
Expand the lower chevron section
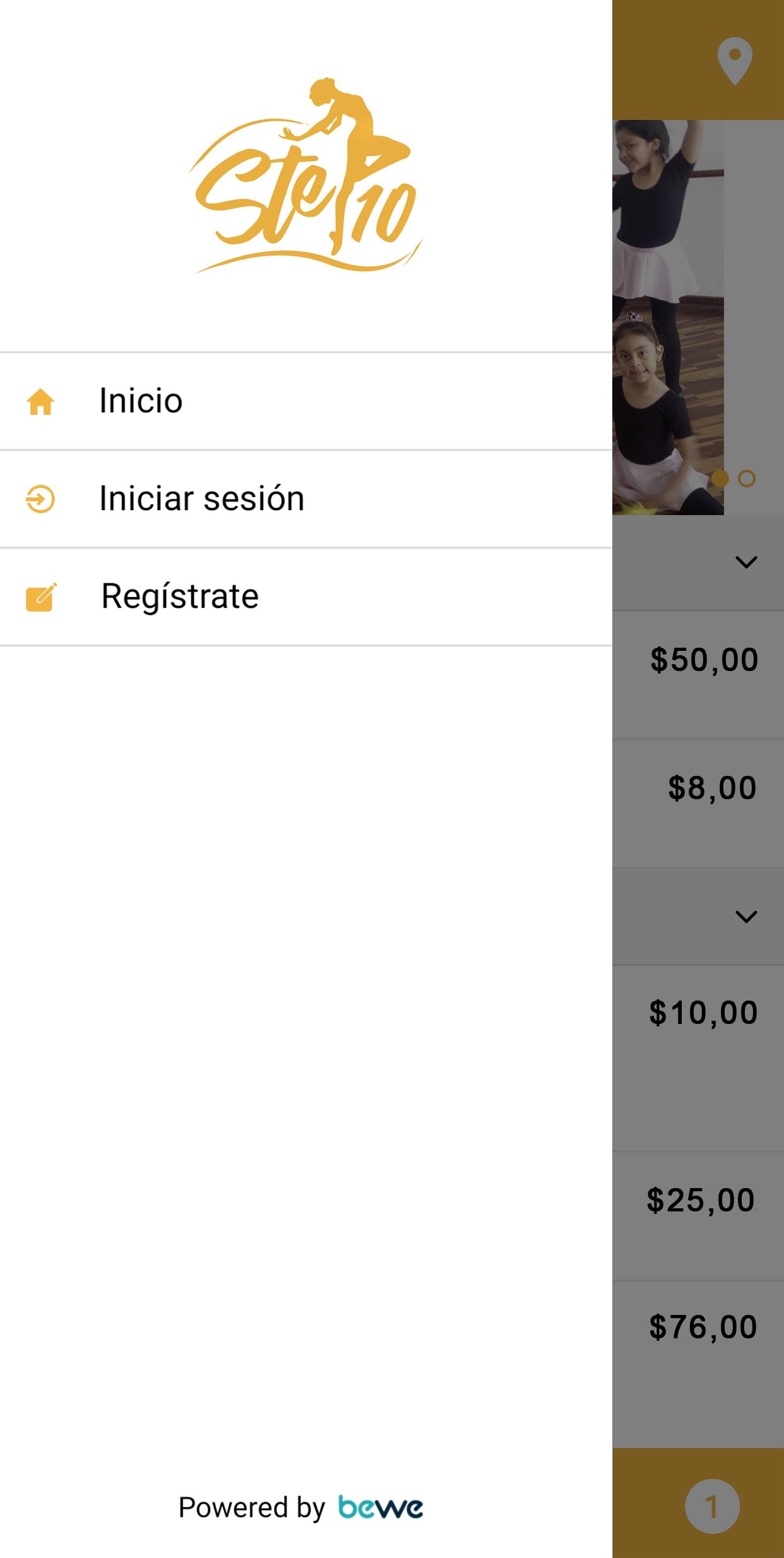[x=746, y=917]
